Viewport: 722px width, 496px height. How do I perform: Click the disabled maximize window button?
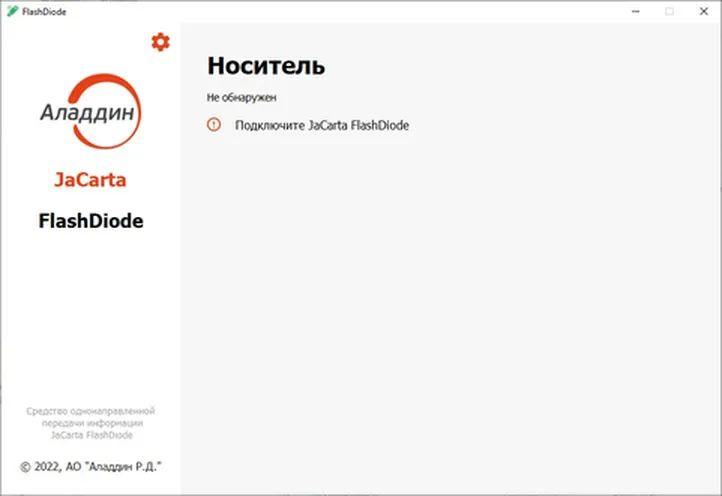[670, 12]
